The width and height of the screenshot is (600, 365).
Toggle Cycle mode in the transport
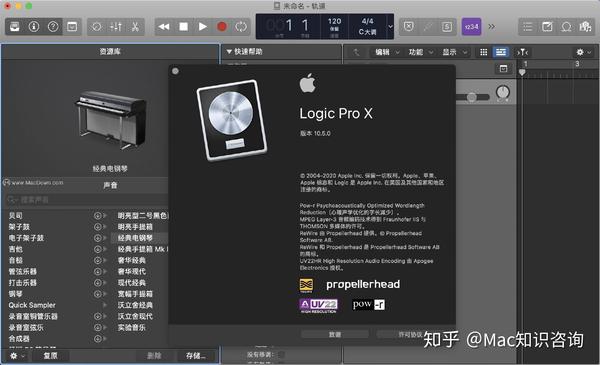click(x=241, y=26)
